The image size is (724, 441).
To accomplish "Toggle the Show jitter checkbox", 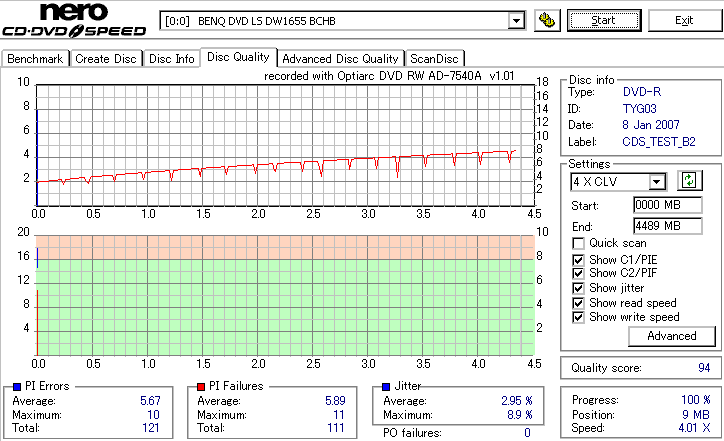I will point(578,288).
